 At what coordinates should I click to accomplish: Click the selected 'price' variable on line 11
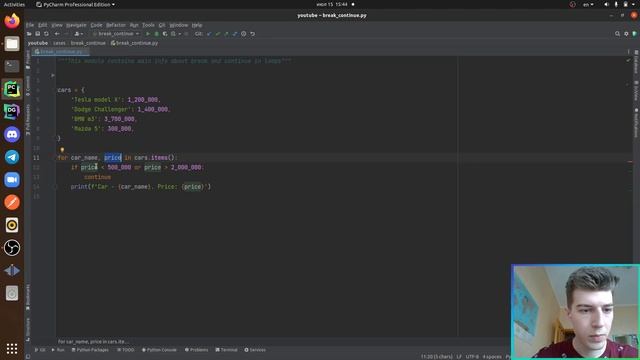113,158
